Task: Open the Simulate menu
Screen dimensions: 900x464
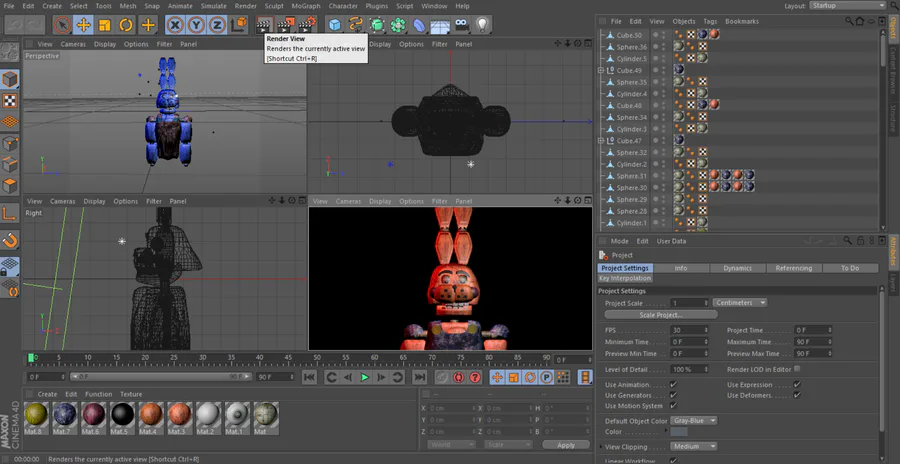Action: [x=214, y=6]
